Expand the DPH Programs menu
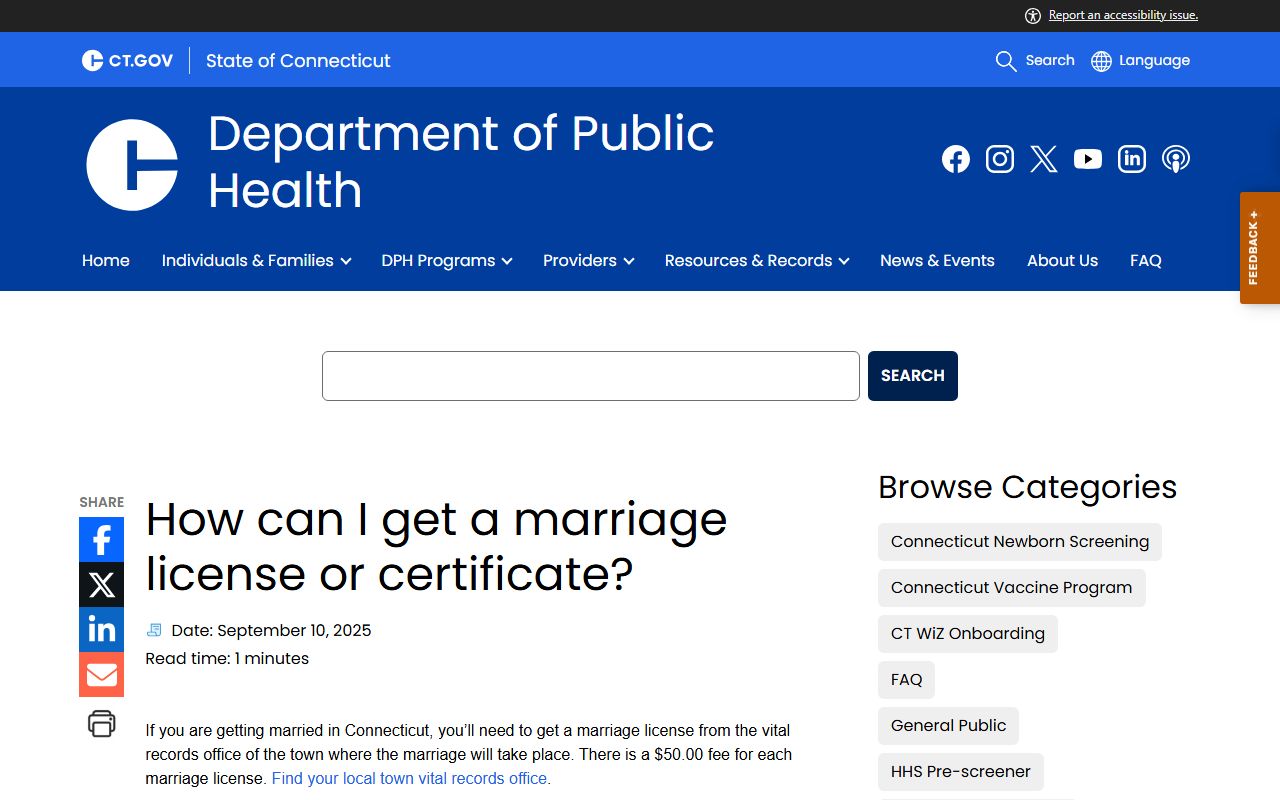The height and width of the screenshot is (800, 1280). [446, 261]
